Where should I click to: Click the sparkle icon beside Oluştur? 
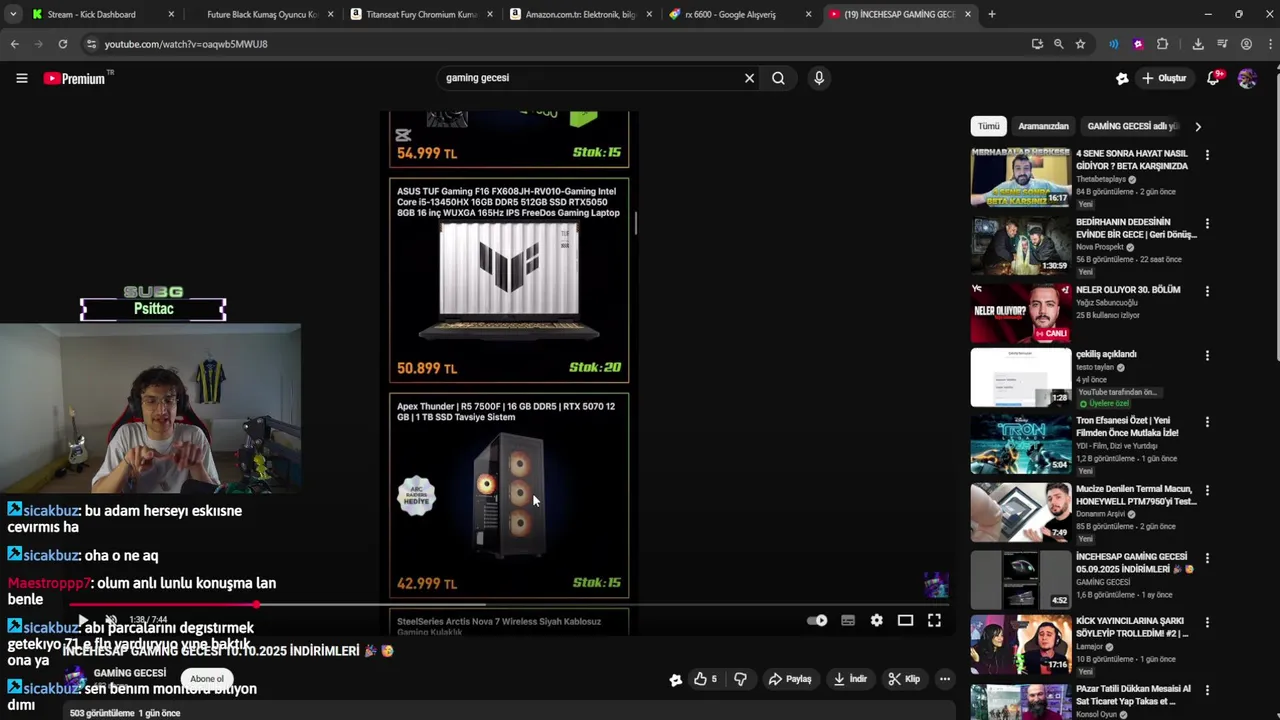1122,78
